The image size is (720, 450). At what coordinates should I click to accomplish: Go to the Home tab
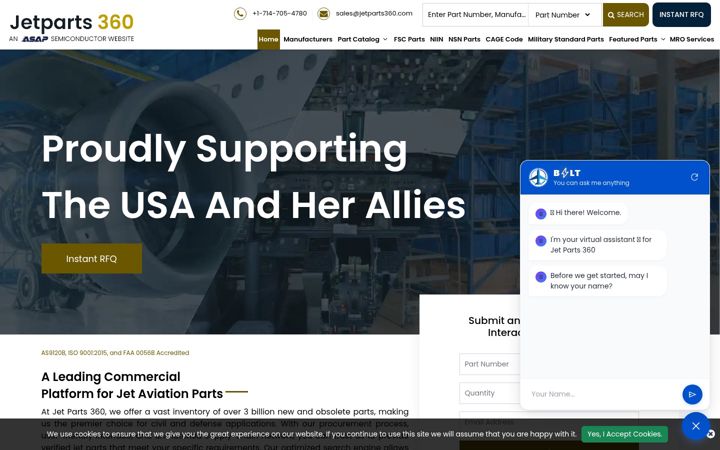(x=268, y=39)
